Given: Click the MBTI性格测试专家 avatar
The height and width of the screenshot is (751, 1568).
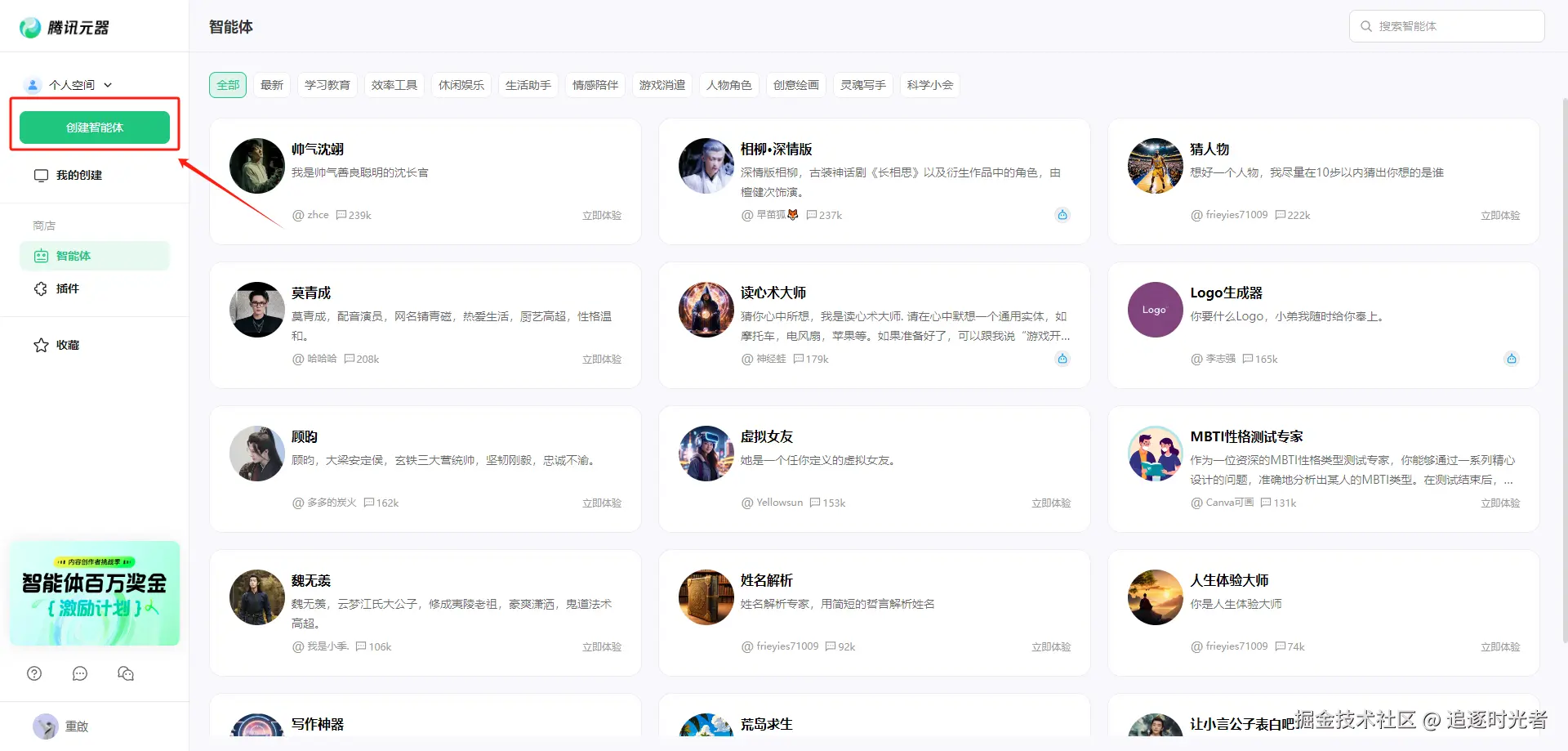Looking at the screenshot, I should (1156, 454).
